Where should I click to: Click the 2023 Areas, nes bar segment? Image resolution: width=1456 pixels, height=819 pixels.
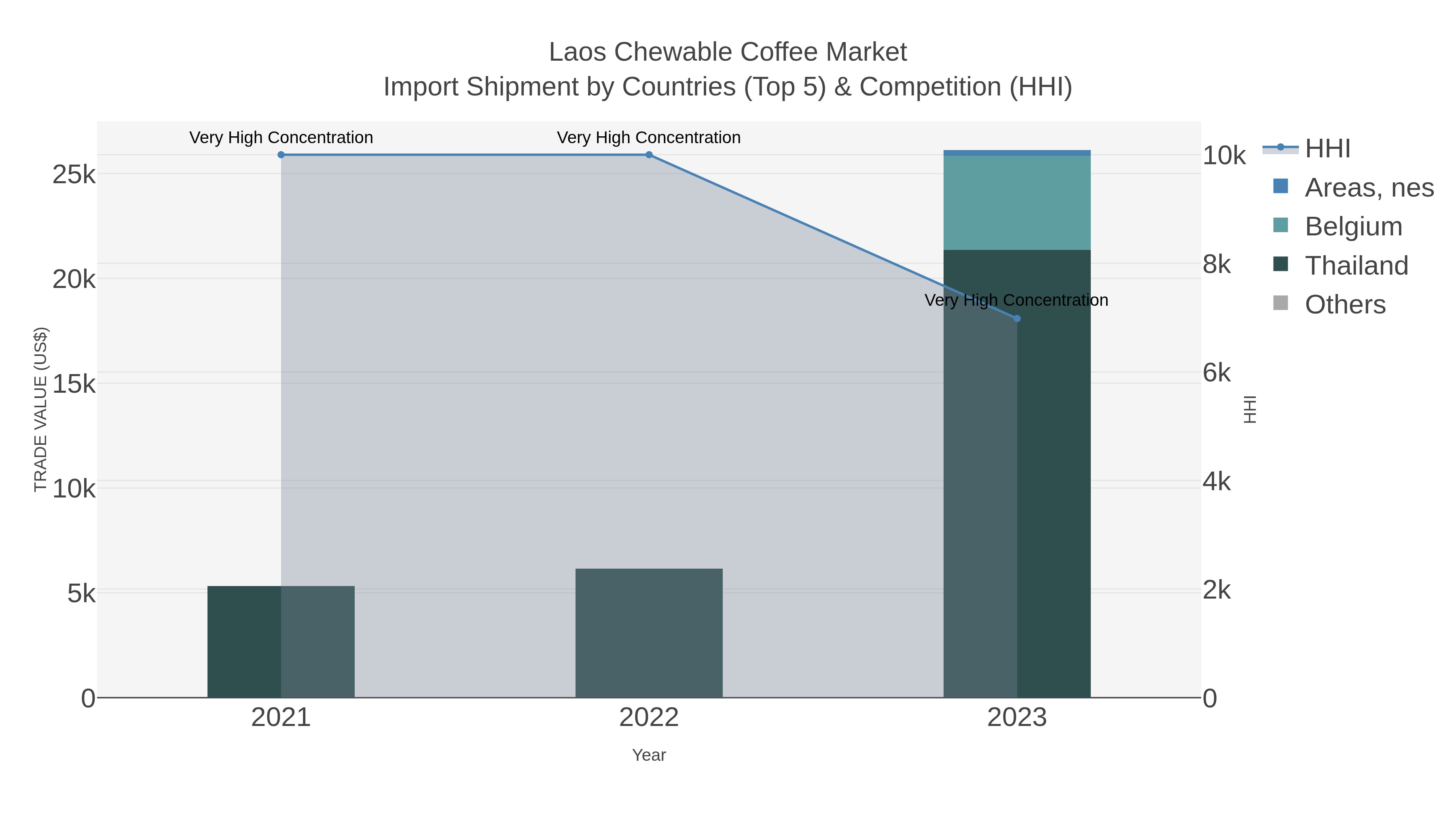(1017, 153)
